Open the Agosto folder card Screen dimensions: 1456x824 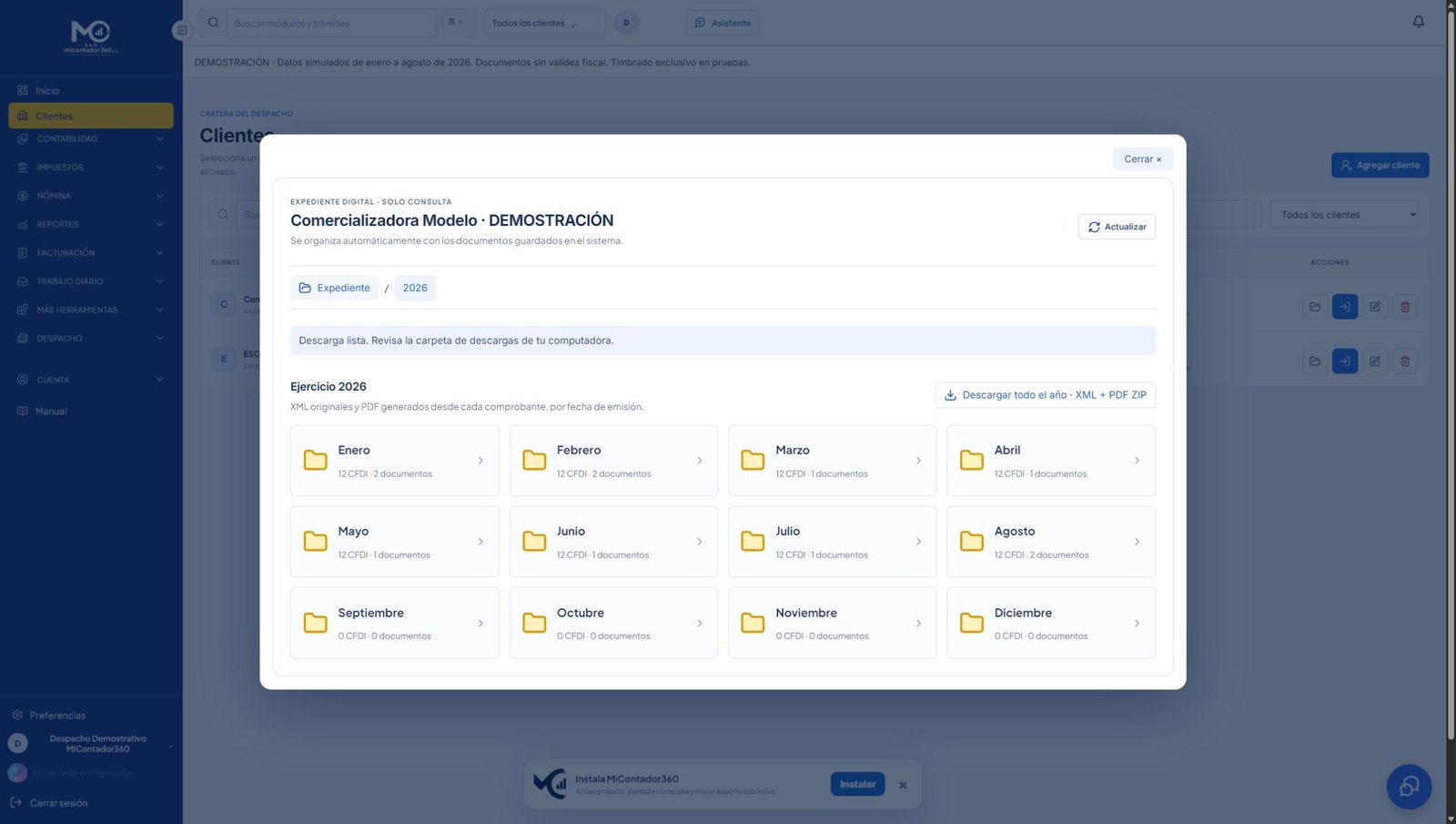point(1051,542)
